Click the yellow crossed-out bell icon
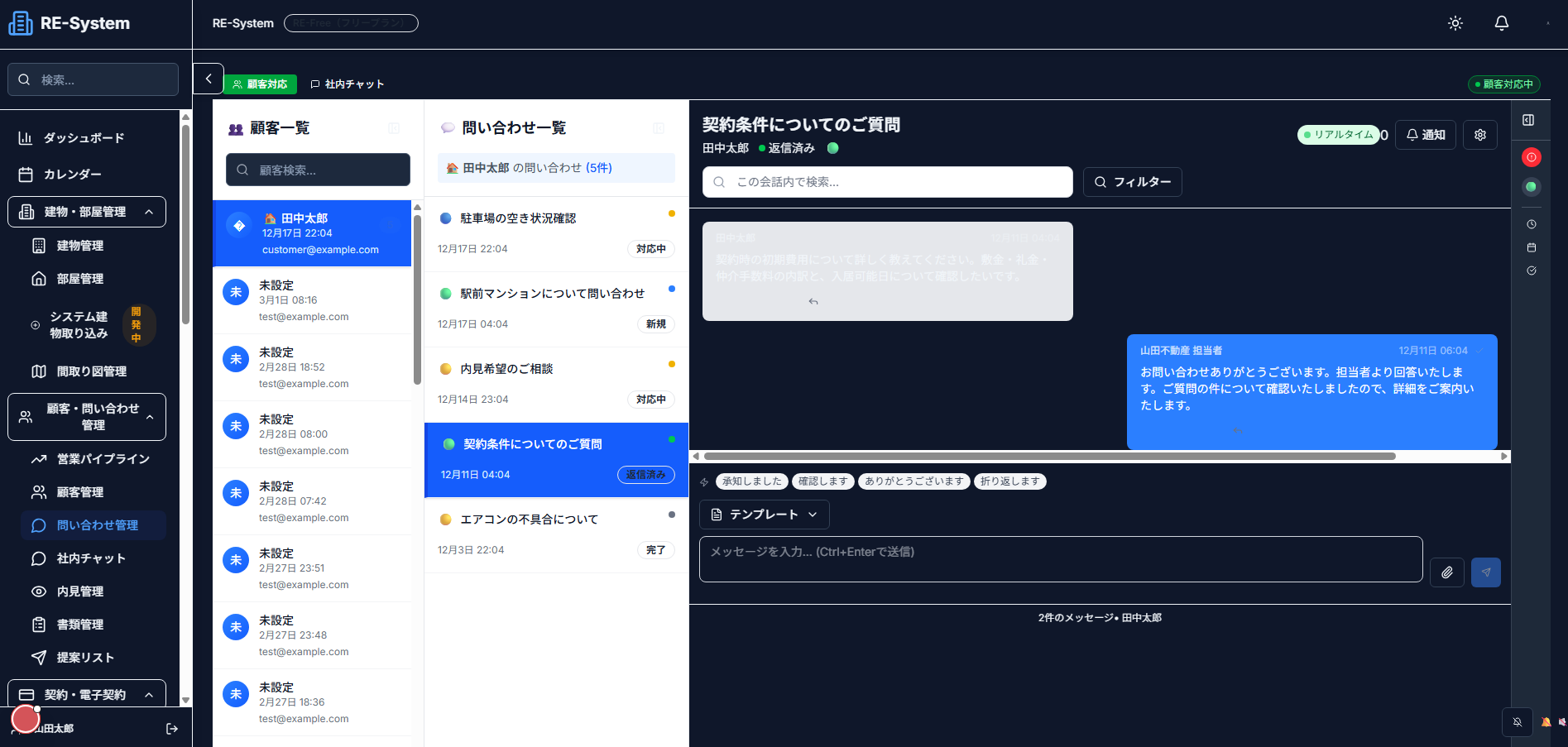 coord(1546,722)
